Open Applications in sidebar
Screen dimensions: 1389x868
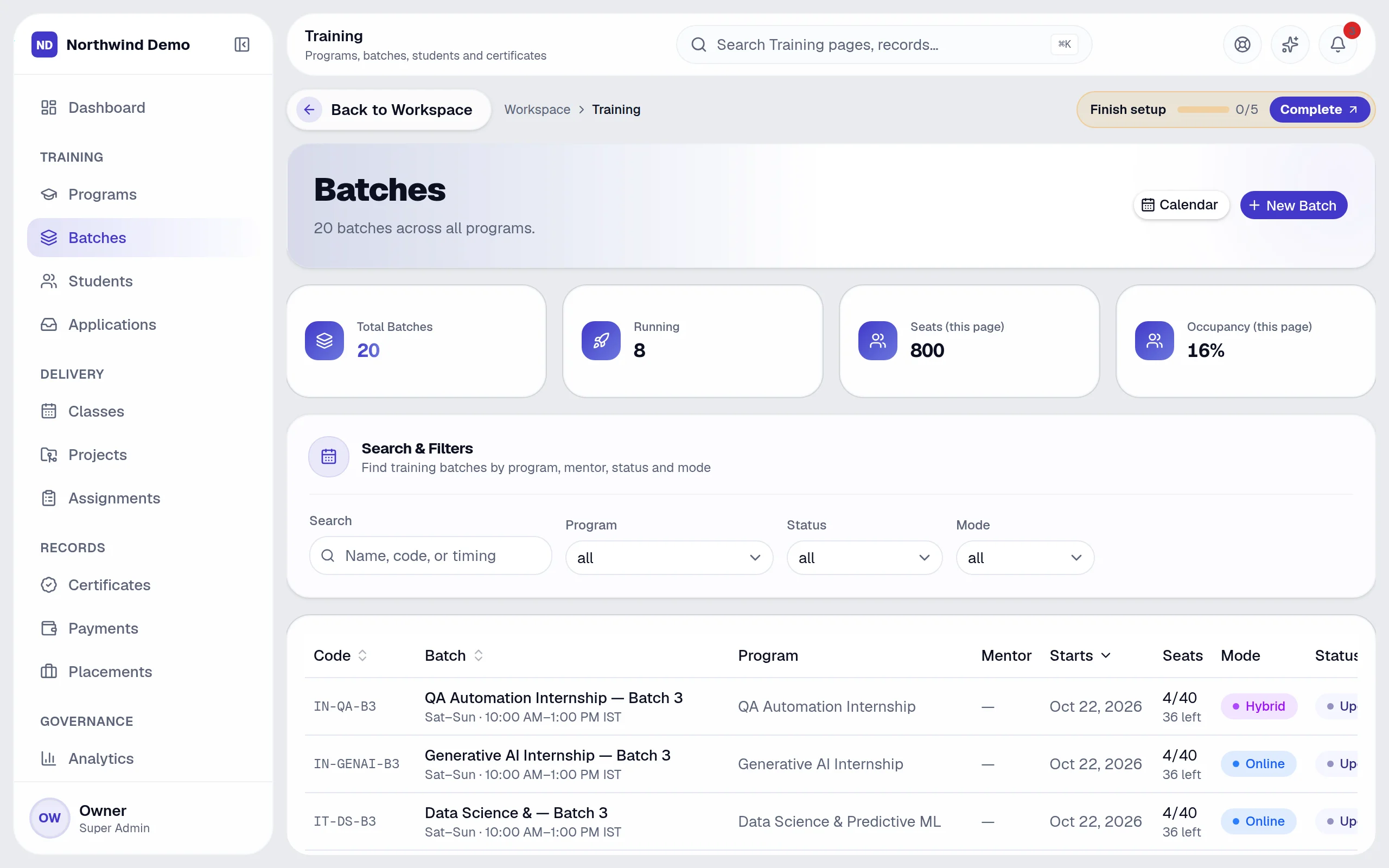pos(142,324)
